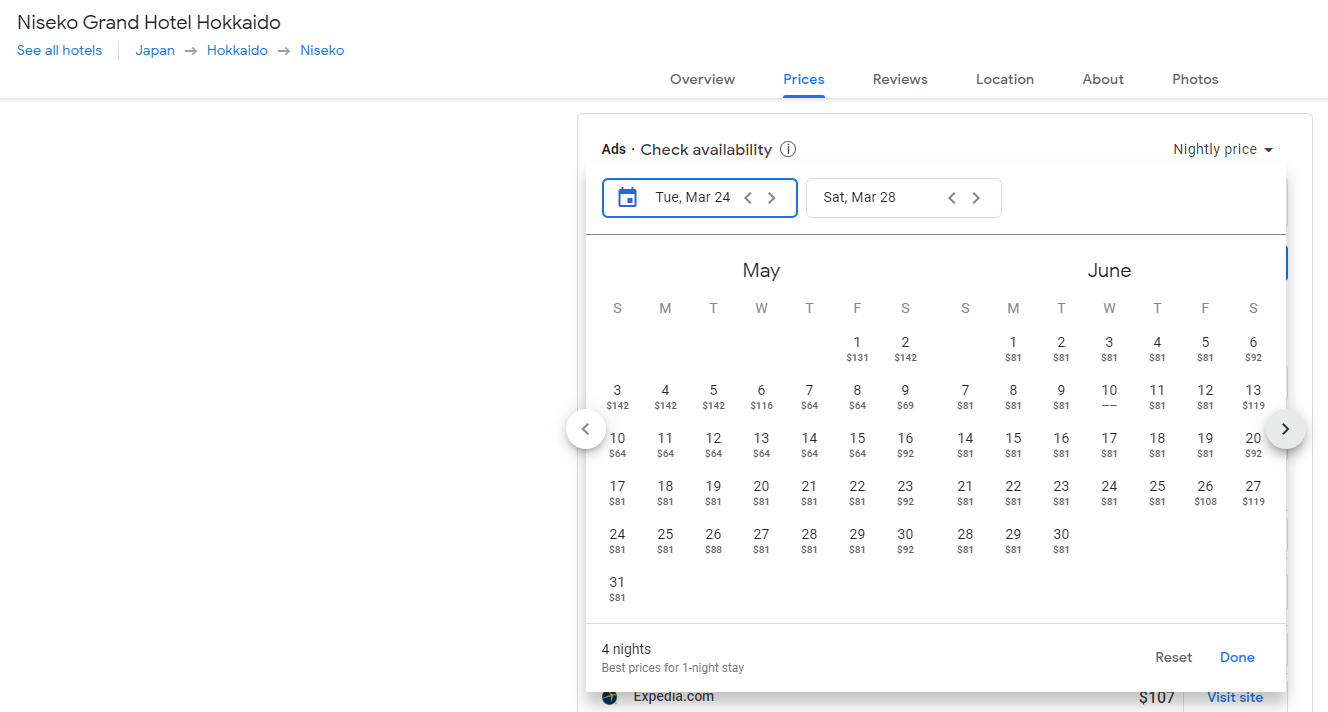Switch to the Overview tab
Viewport: 1328px width, 712px height.
[702, 80]
